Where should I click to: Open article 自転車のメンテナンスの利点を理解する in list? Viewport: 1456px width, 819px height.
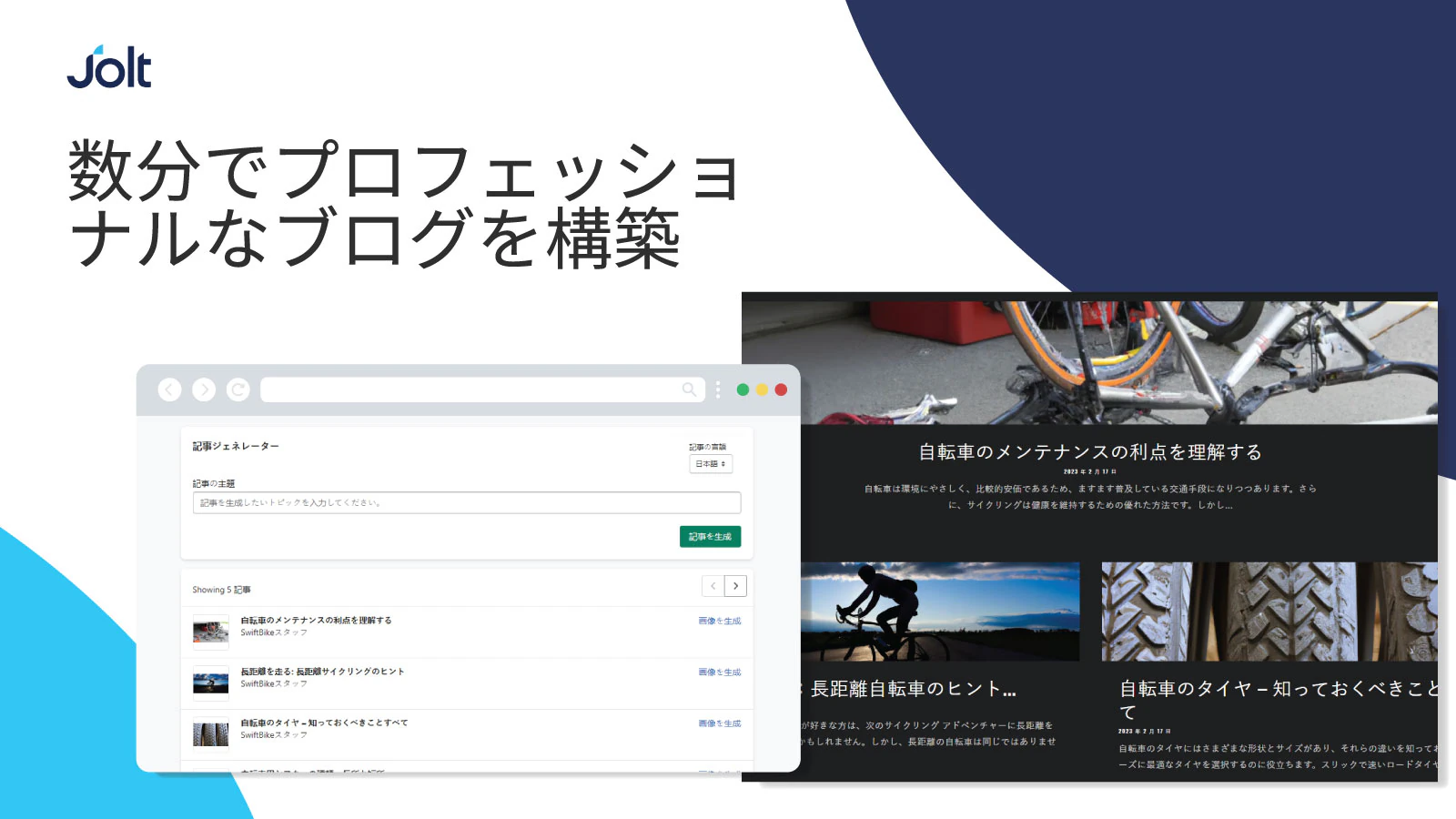pos(316,621)
